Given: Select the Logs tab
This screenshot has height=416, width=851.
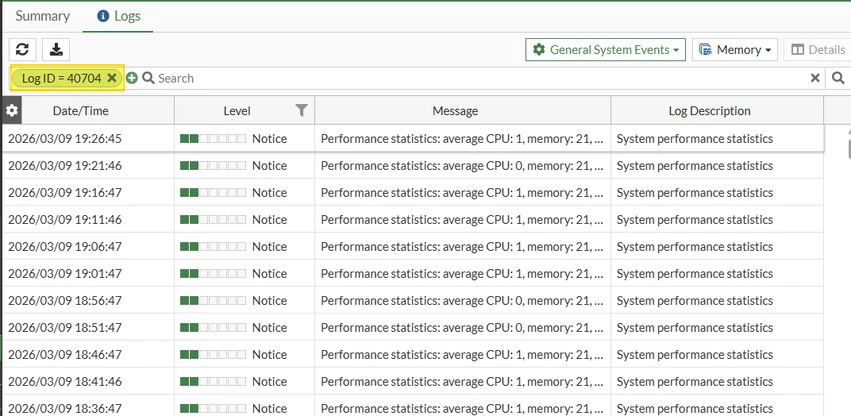Looking at the screenshot, I should point(118,16).
